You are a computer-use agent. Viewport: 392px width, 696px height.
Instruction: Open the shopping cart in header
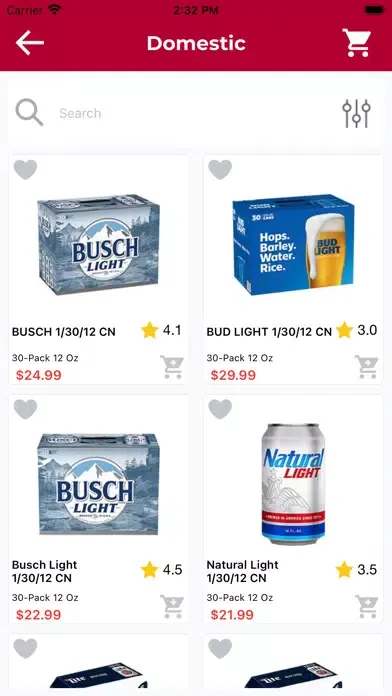click(x=356, y=43)
